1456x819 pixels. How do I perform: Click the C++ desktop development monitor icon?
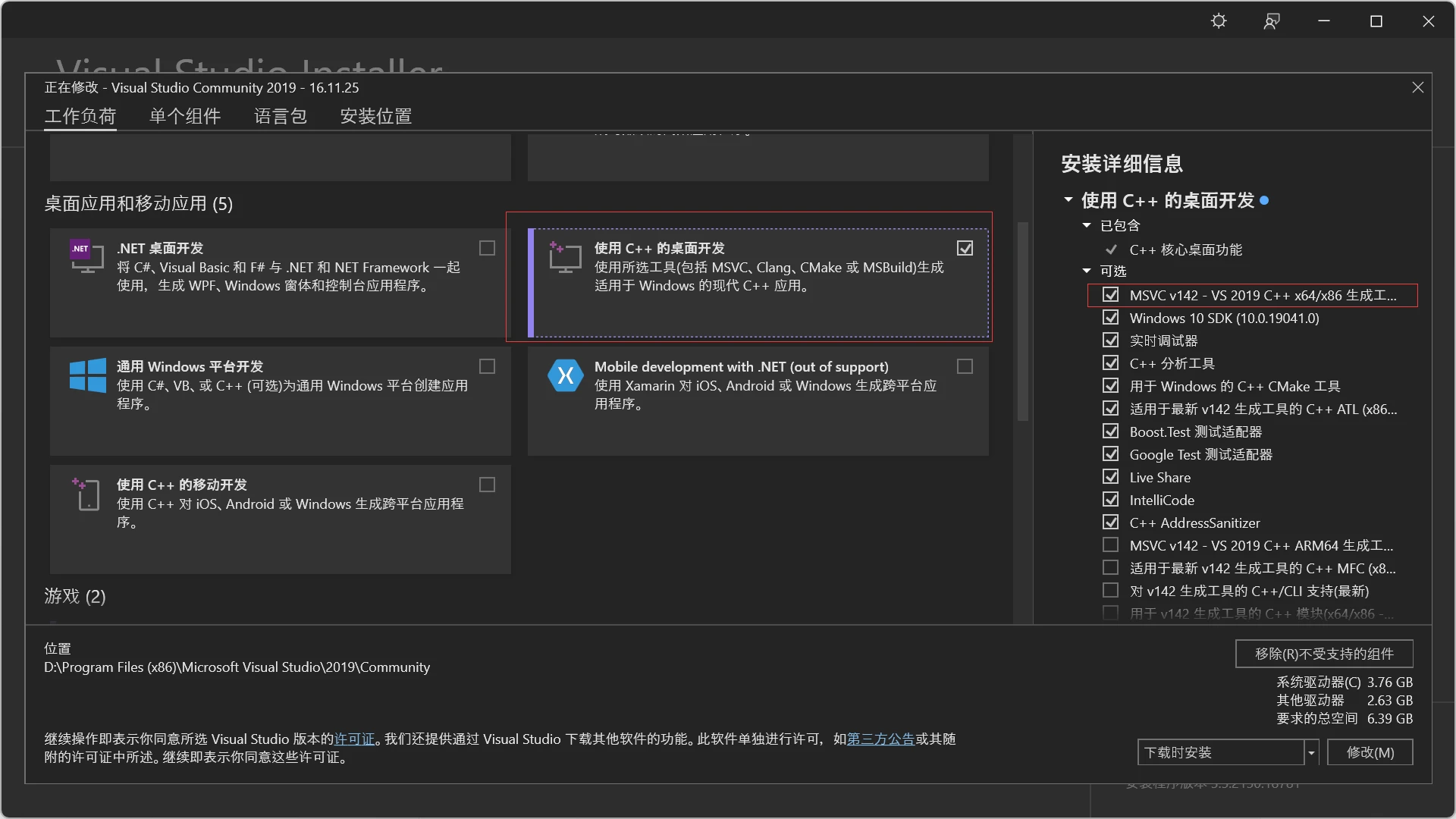[x=565, y=258]
